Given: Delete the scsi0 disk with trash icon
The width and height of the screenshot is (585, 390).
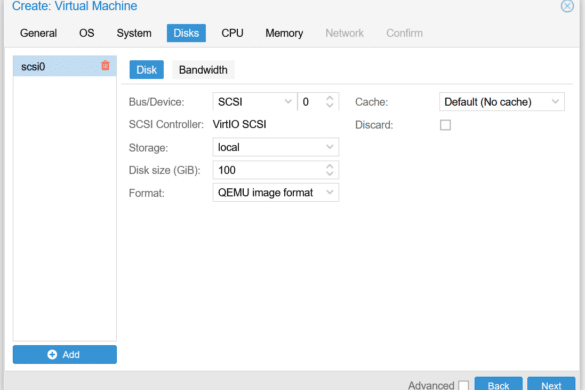Looking at the screenshot, I should click(105, 66).
